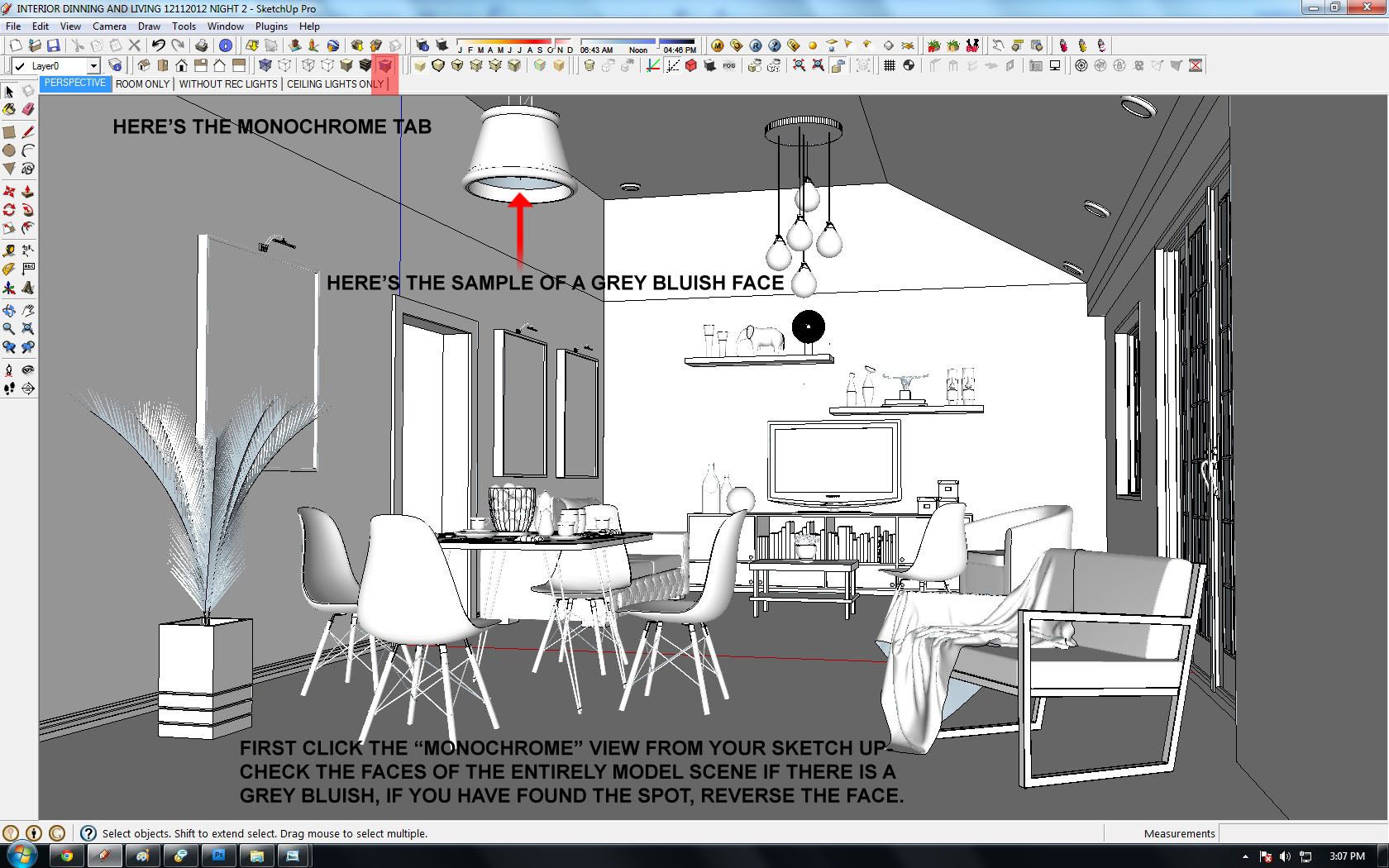Select the 3D Text tool
This screenshot has width=1389, height=868.
(x=28, y=288)
